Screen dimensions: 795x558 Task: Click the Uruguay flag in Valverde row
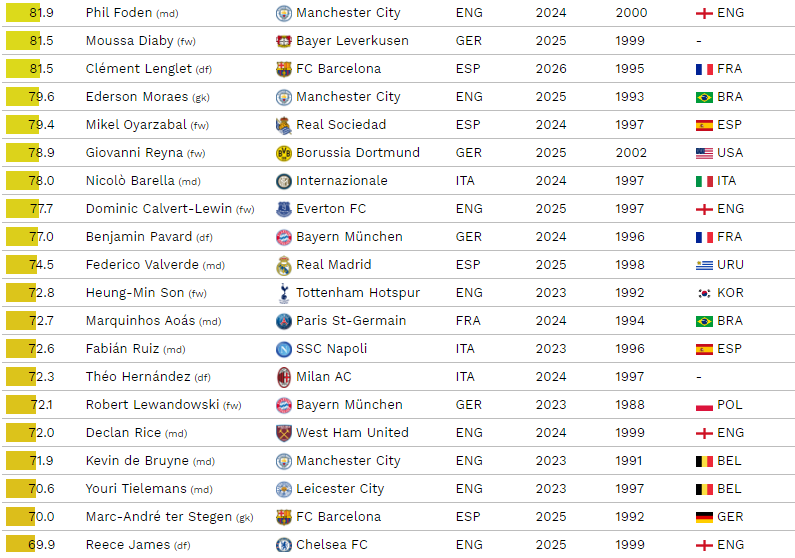704,265
